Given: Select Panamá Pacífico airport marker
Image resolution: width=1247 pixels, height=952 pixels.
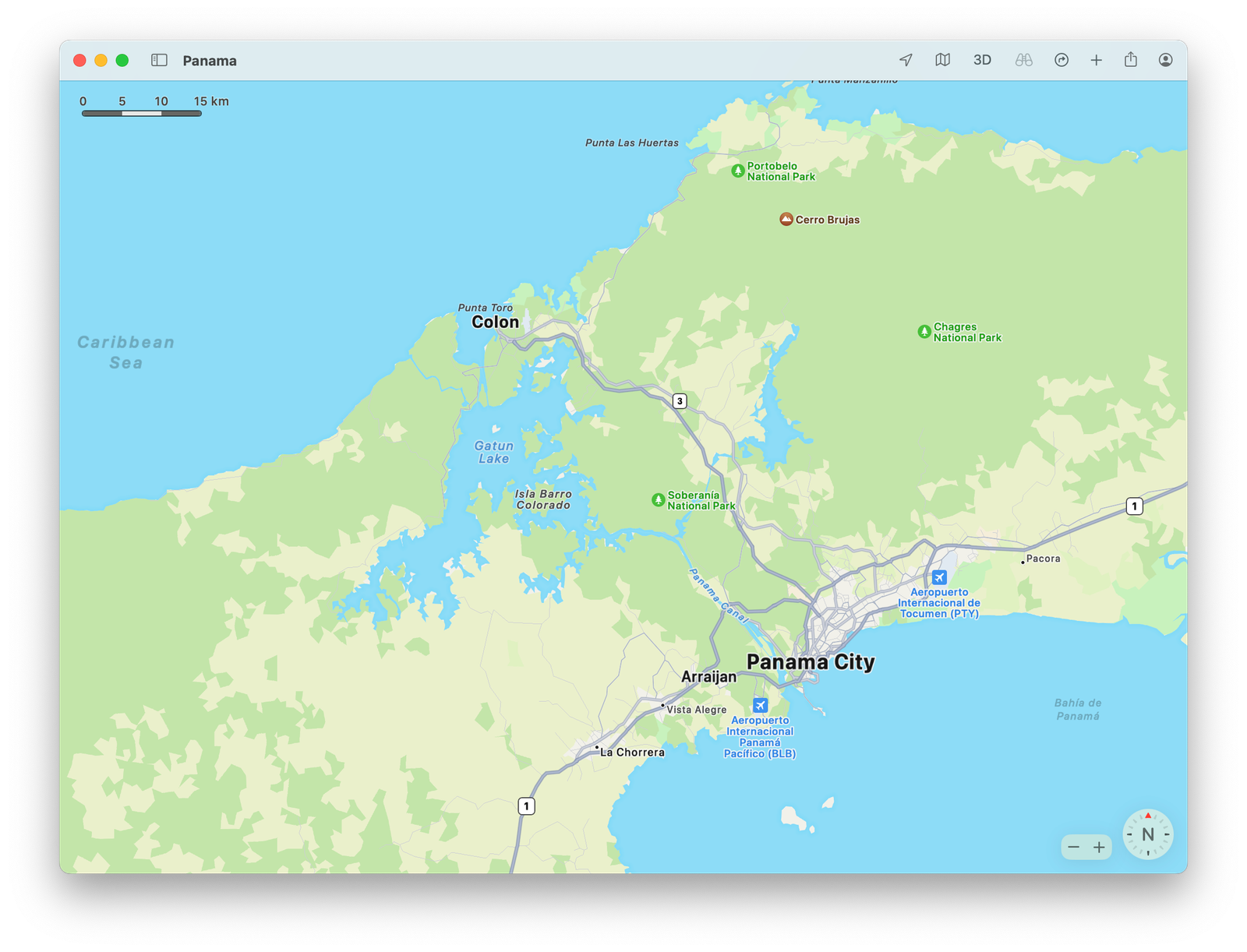Looking at the screenshot, I should 760,706.
